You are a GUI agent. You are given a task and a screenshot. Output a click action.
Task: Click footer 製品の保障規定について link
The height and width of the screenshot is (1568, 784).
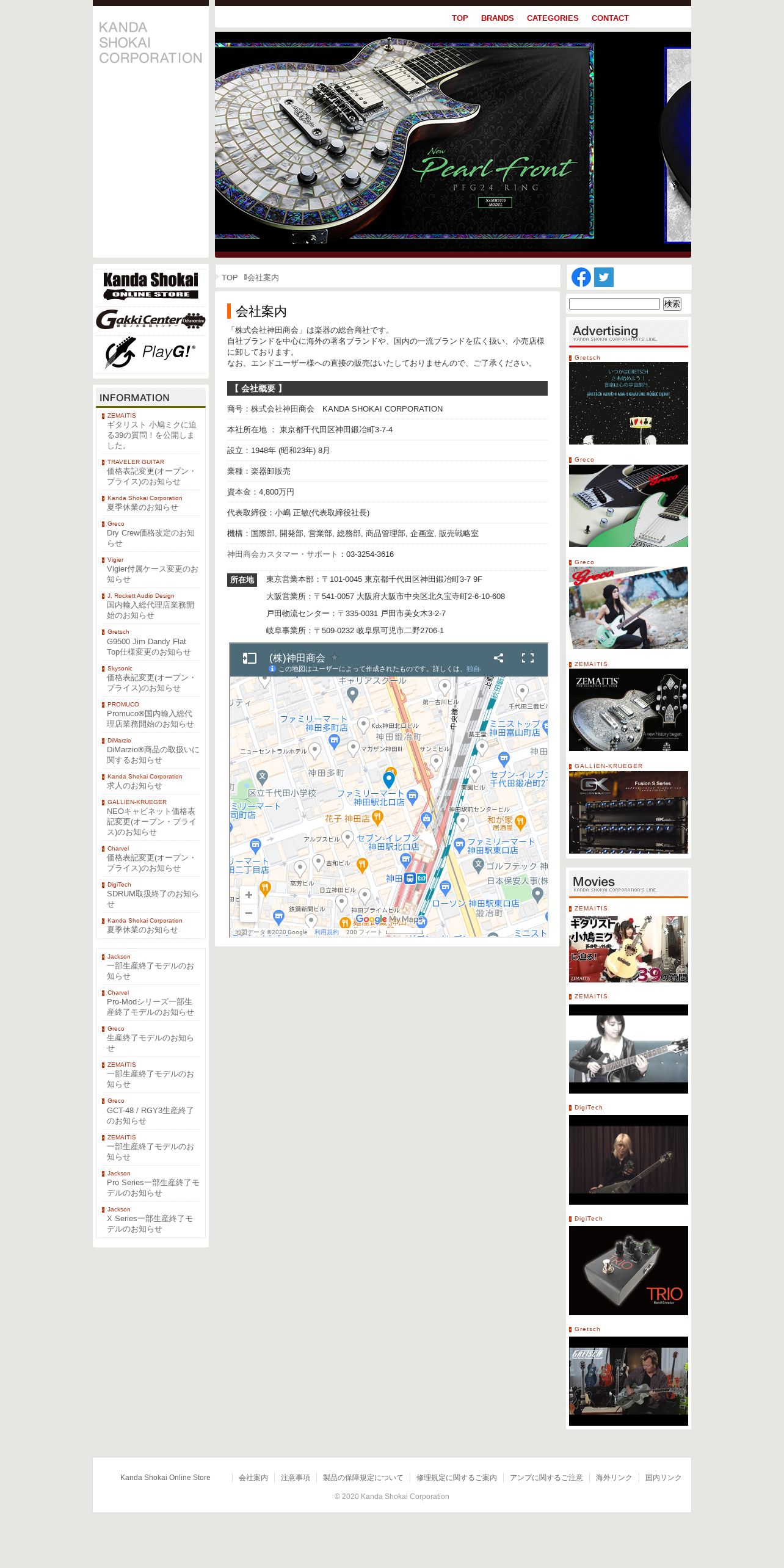363,1478
